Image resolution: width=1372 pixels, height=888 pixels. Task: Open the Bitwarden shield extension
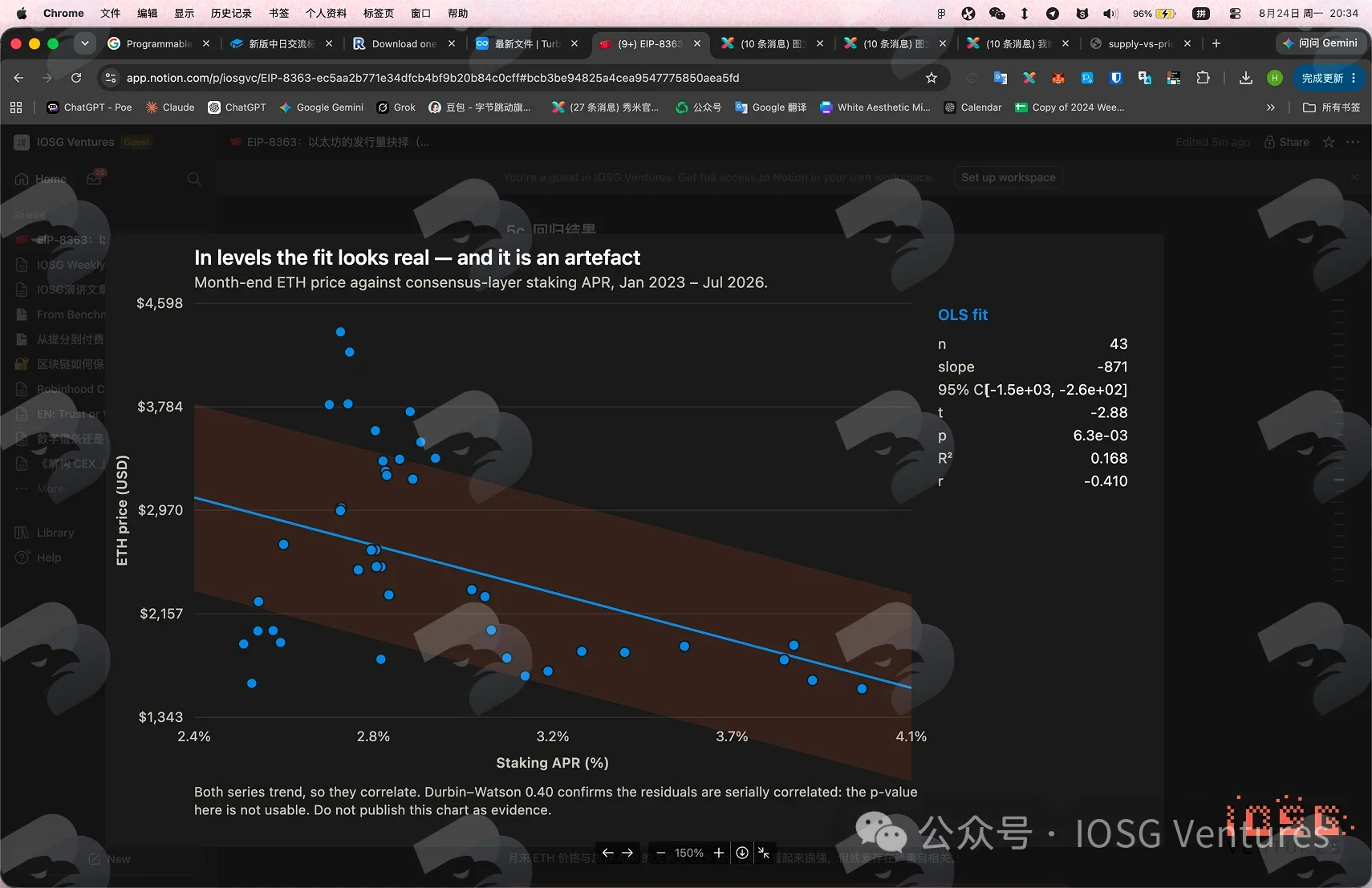tap(1116, 78)
